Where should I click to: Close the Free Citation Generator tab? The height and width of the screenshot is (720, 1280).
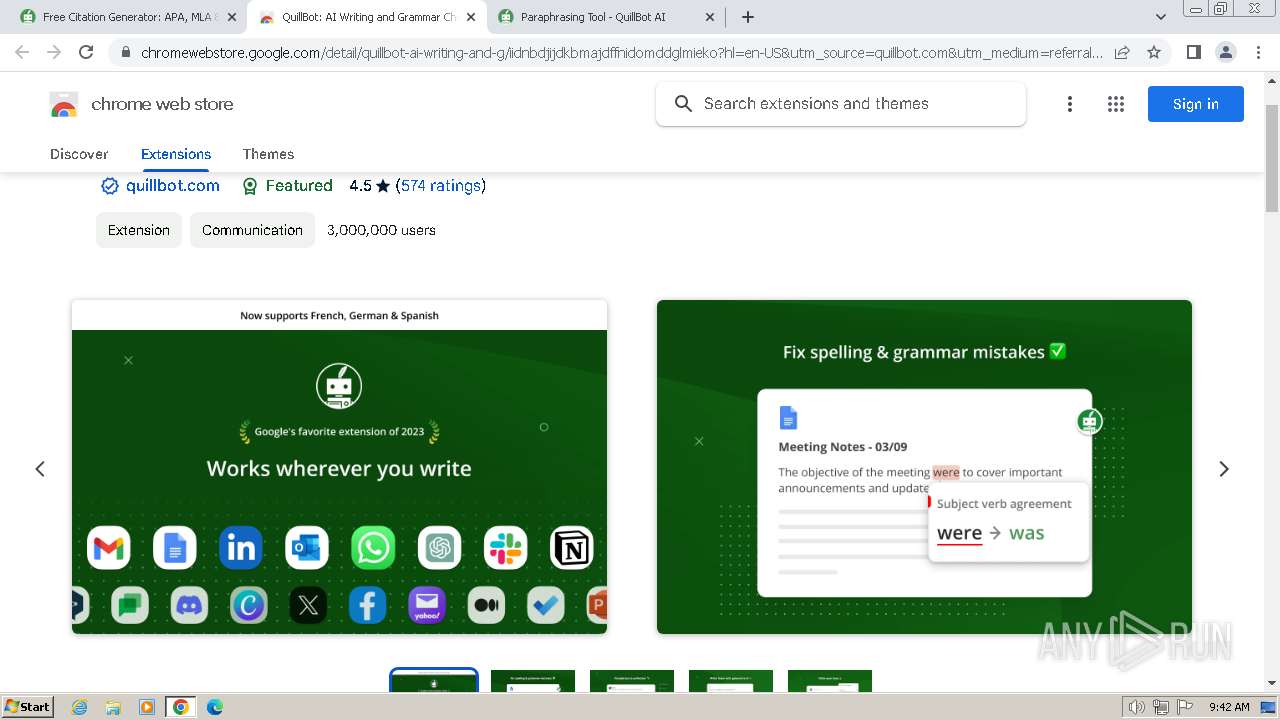(232, 17)
